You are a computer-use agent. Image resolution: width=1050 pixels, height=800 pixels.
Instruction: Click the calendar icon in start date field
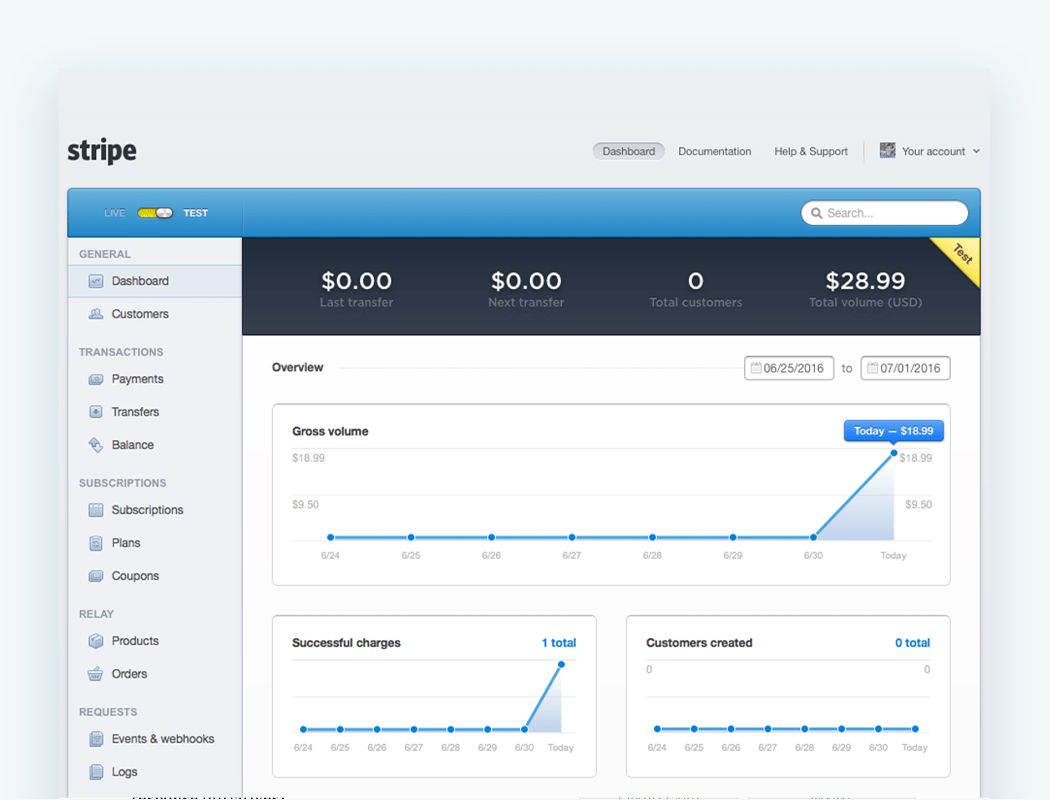click(x=756, y=368)
